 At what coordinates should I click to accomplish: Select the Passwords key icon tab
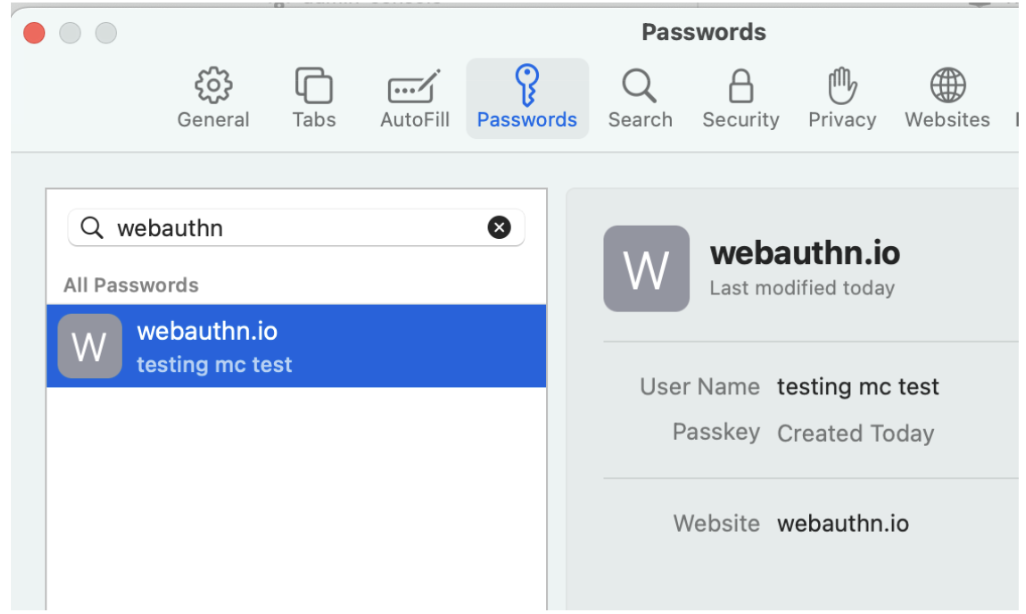click(527, 98)
